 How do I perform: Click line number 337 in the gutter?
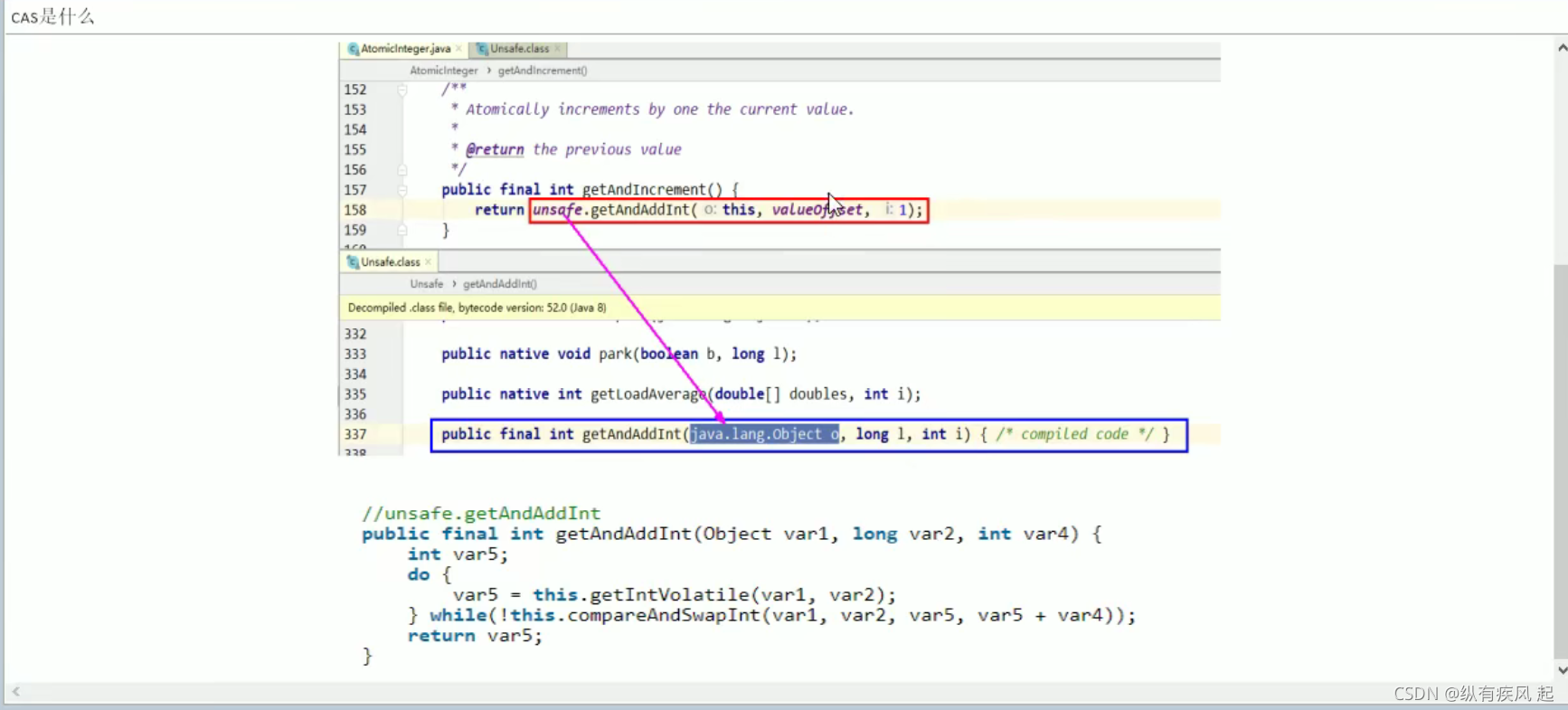coord(355,434)
